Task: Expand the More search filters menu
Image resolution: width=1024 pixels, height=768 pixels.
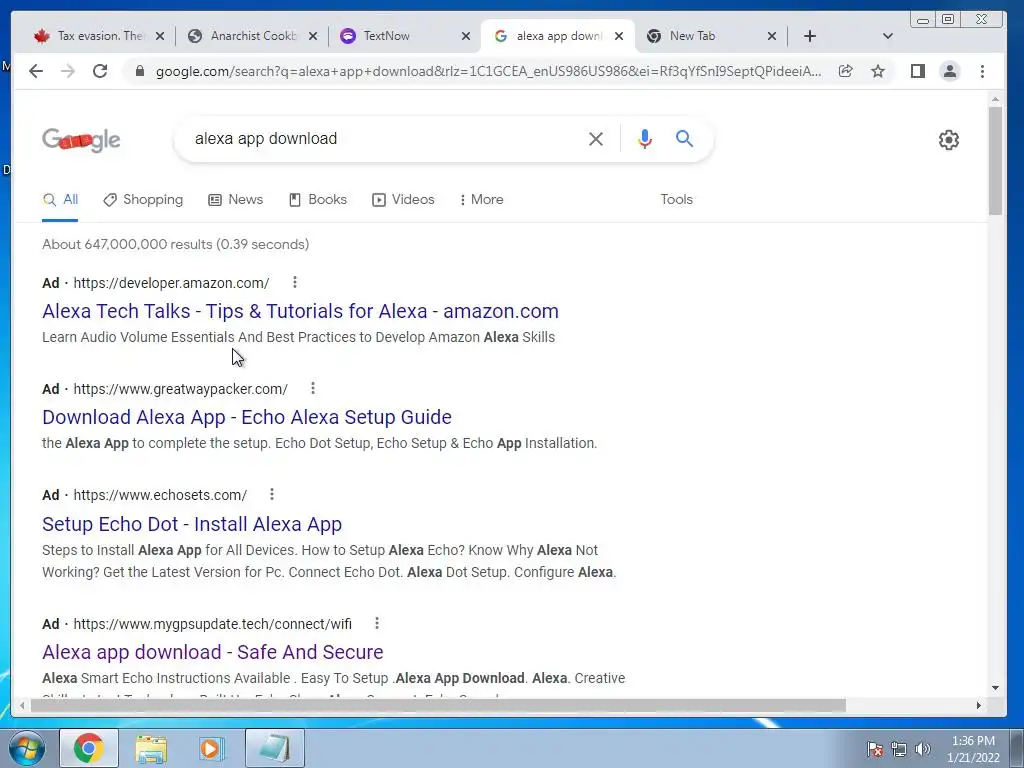Action: click(481, 200)
